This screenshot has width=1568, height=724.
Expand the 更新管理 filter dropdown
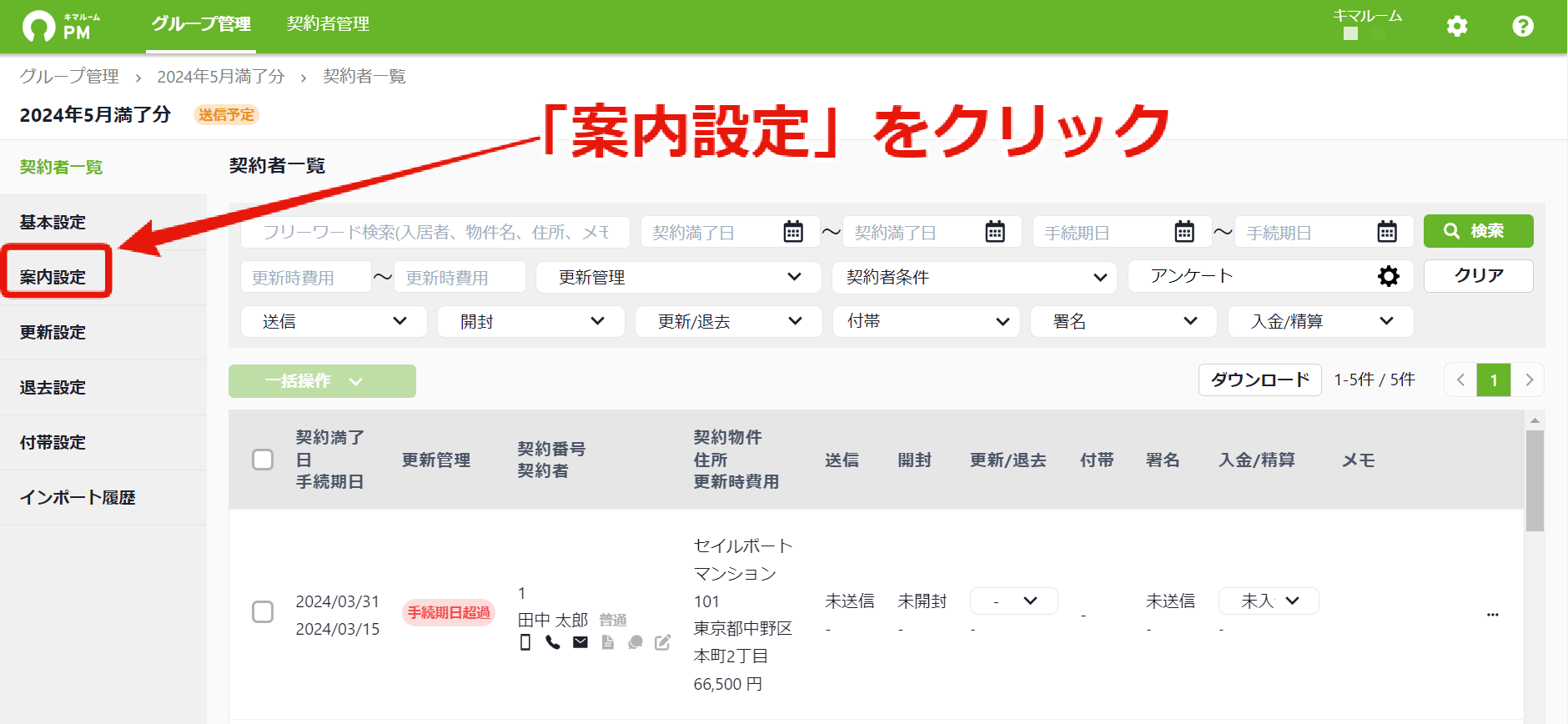pos(678,277)
